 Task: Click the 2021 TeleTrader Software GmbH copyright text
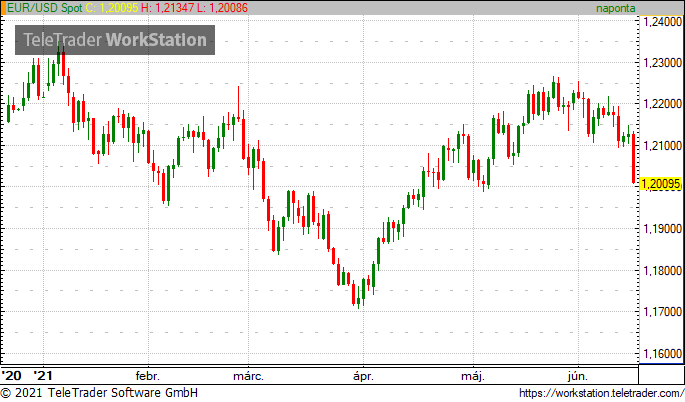pos(99,392)
